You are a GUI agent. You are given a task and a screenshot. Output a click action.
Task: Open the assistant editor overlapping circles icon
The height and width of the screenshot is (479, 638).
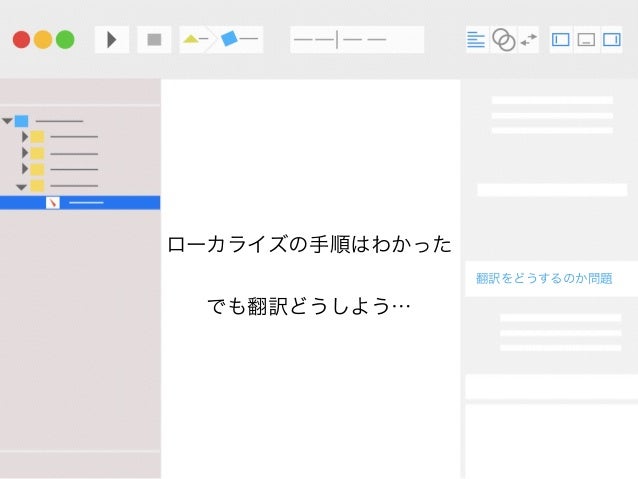(504, 39)
